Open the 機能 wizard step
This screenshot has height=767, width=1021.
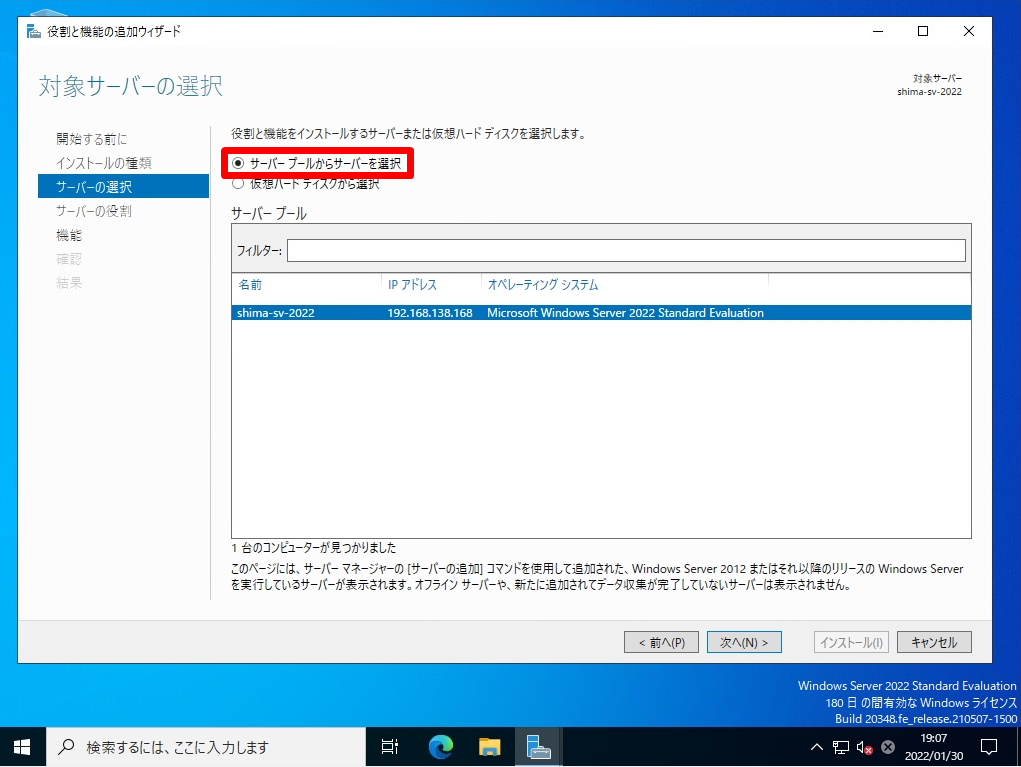[69, 235]
